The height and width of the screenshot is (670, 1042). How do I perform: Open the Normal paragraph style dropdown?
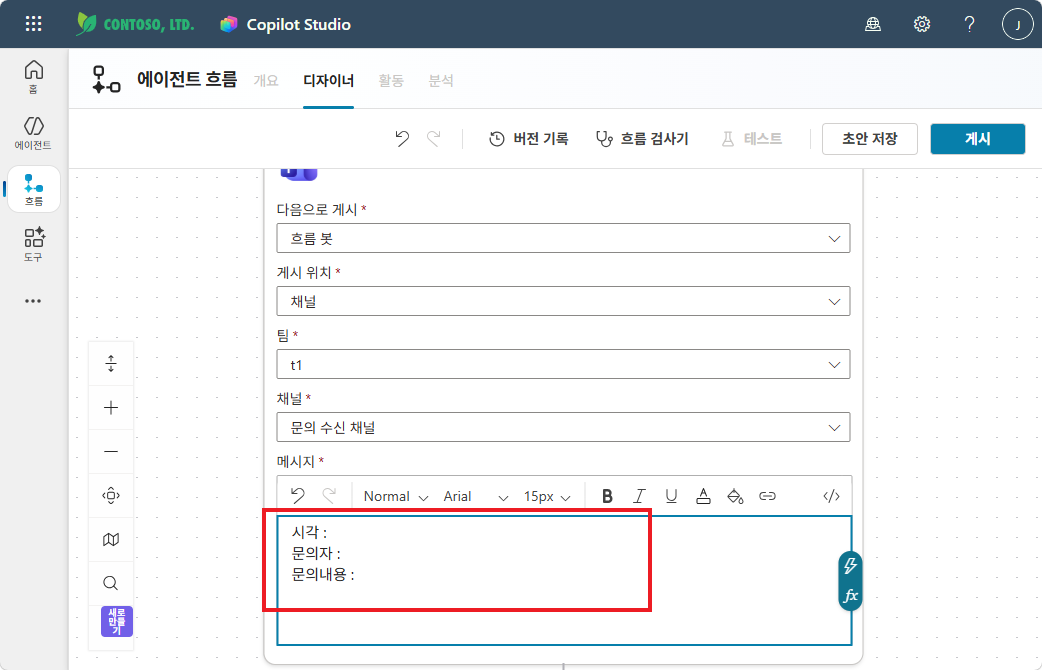(x=395, y=497)
